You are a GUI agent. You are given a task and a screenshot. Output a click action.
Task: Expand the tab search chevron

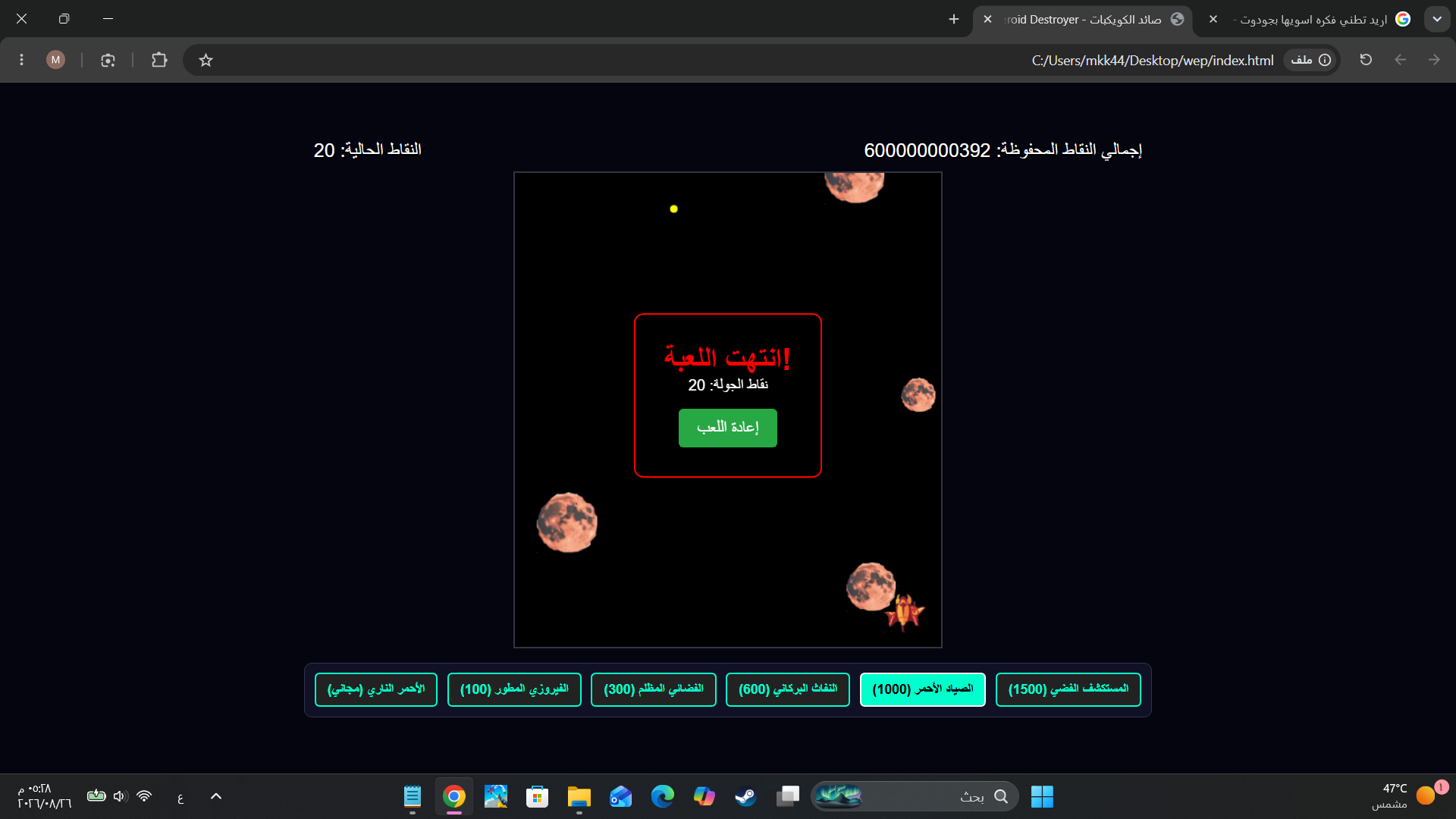click(x=1437, y=19)
